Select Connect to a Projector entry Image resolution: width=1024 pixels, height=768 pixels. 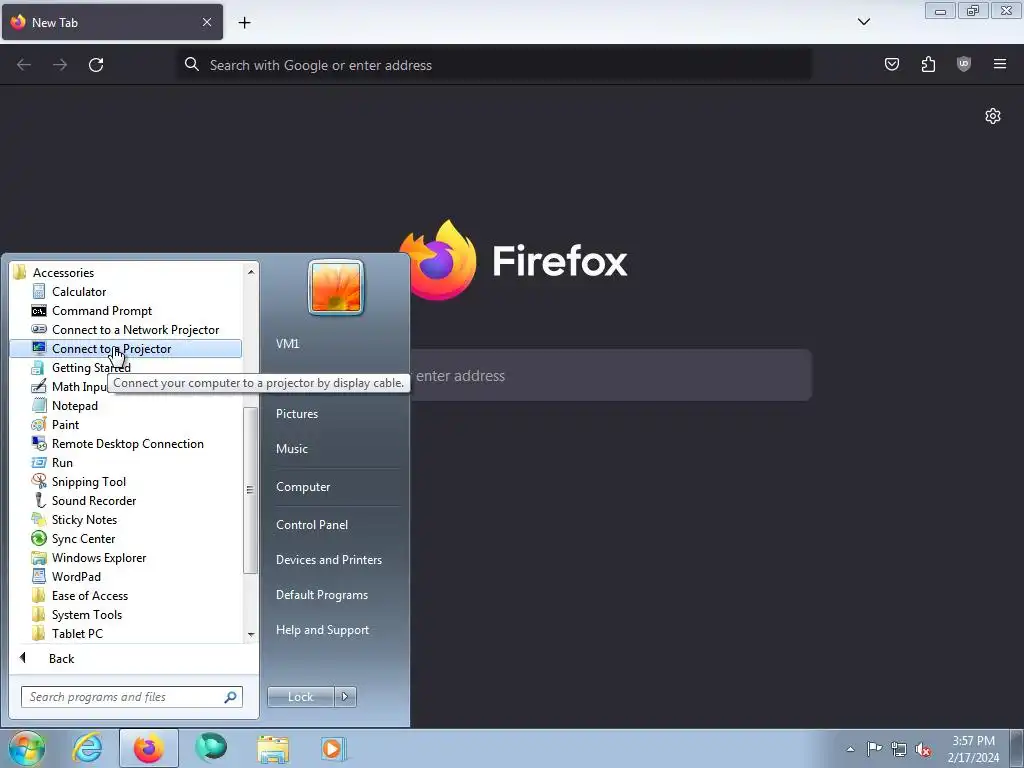(x=125, y=349)
